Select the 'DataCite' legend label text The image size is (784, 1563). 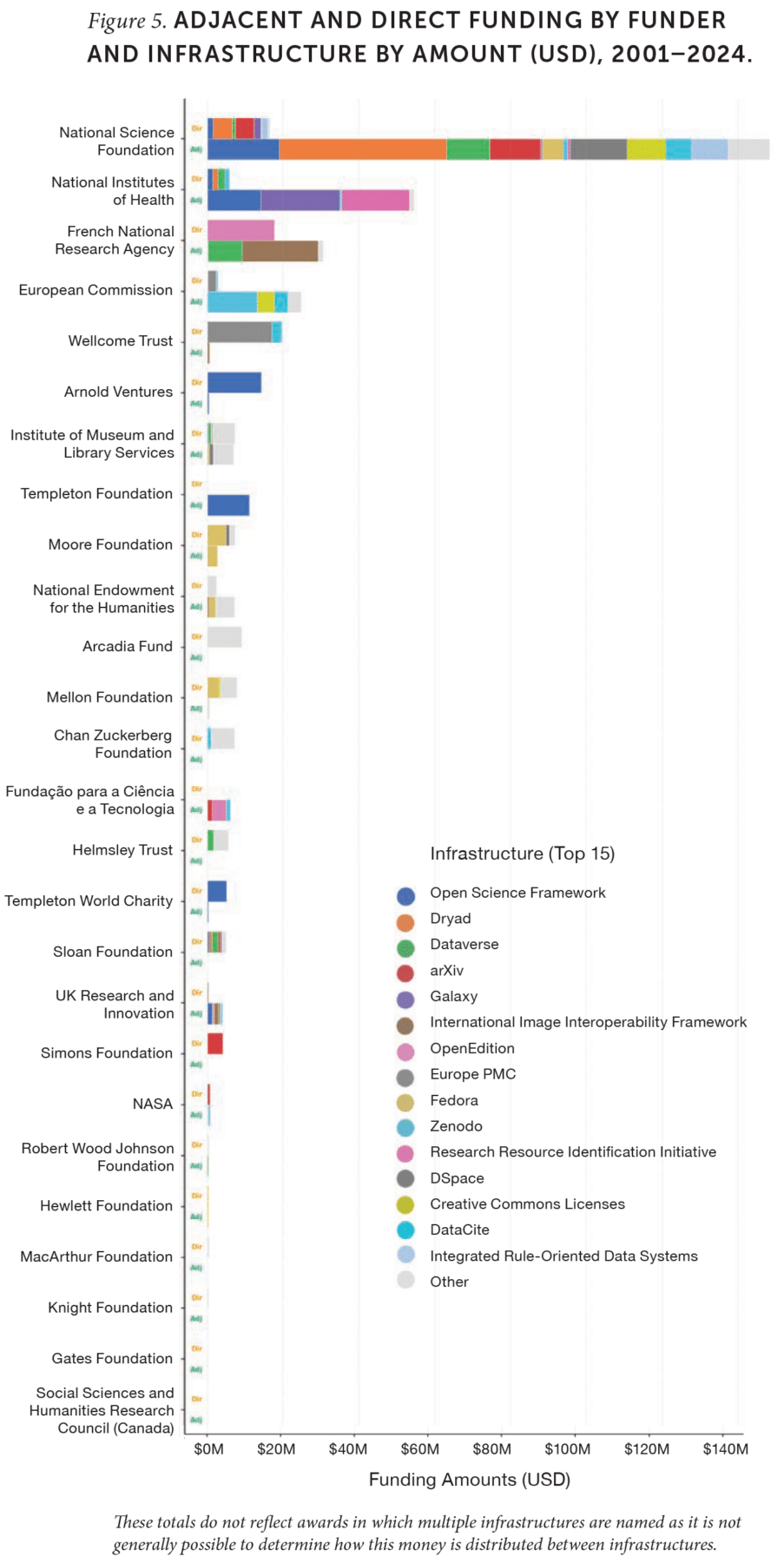tap(459, 1230)
